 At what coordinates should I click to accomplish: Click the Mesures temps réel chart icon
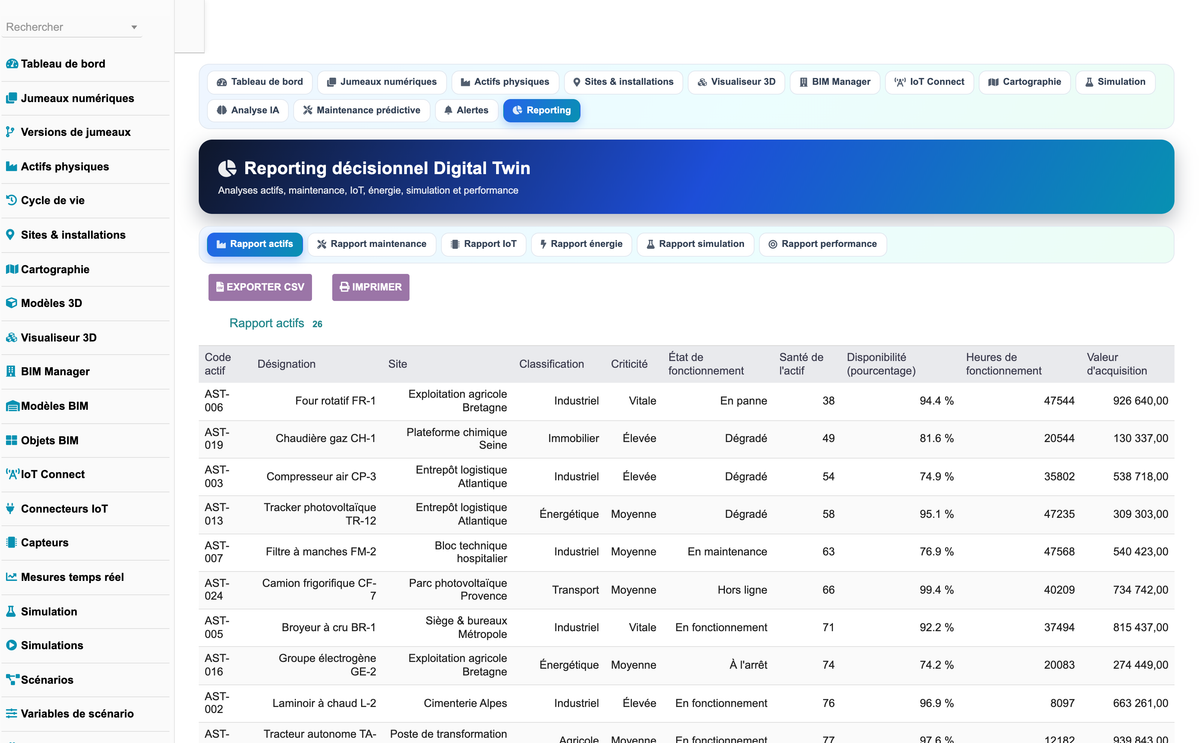[x=12, y=577]
